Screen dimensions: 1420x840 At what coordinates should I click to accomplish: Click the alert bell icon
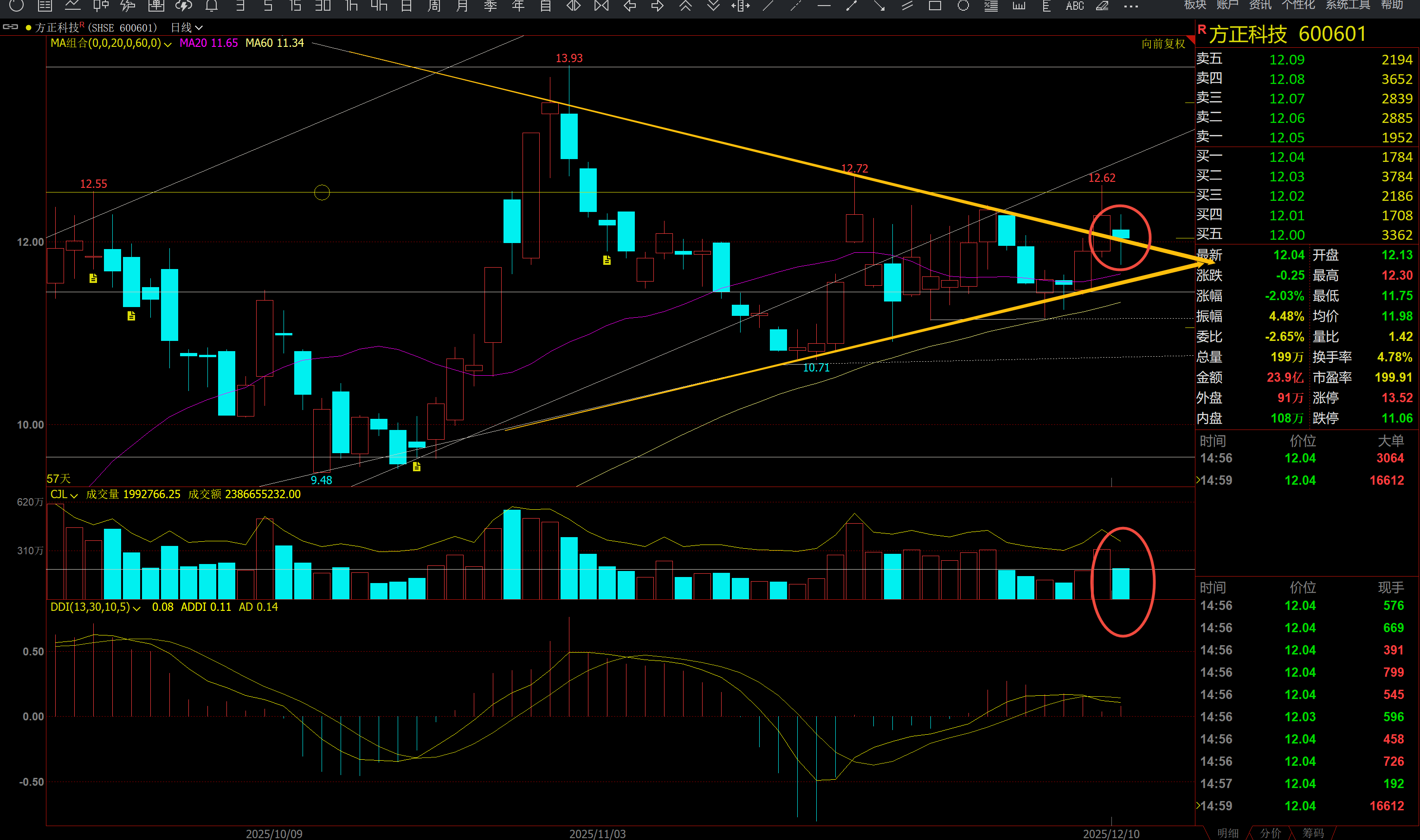click(x=211, y=6)
